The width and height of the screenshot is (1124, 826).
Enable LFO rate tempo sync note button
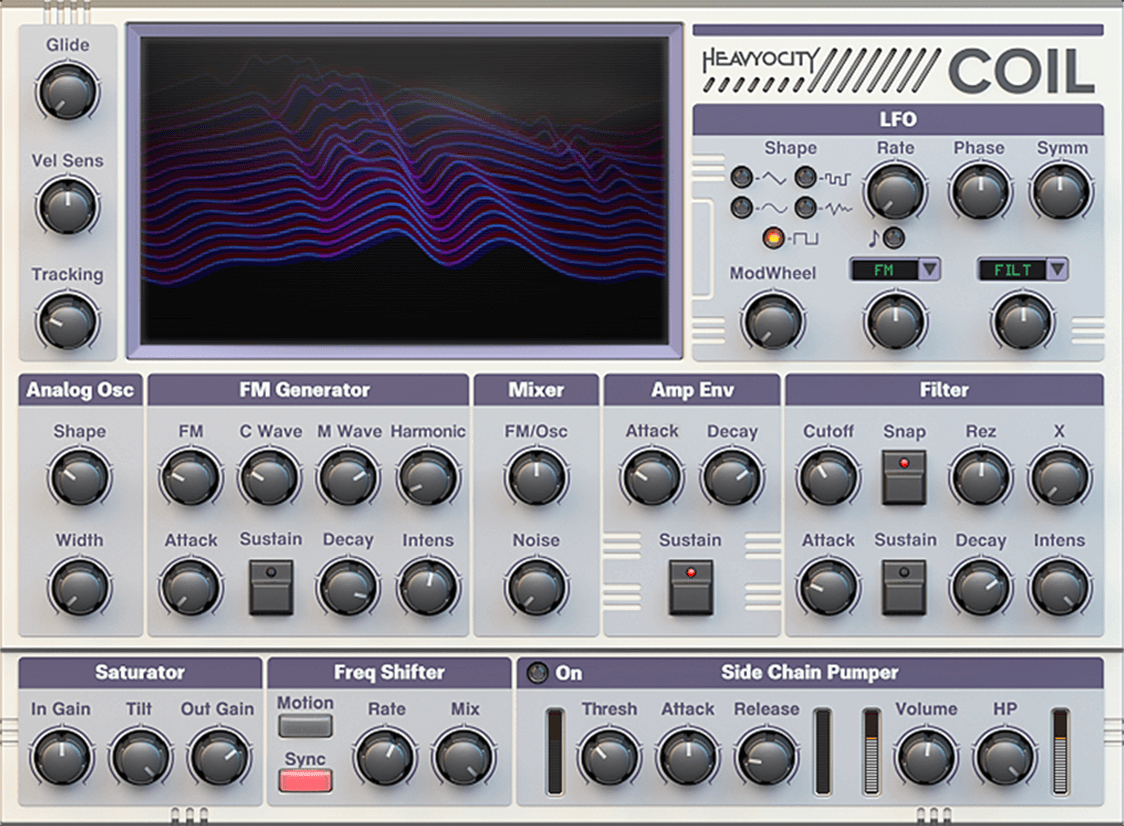click(x=894, y=238)
